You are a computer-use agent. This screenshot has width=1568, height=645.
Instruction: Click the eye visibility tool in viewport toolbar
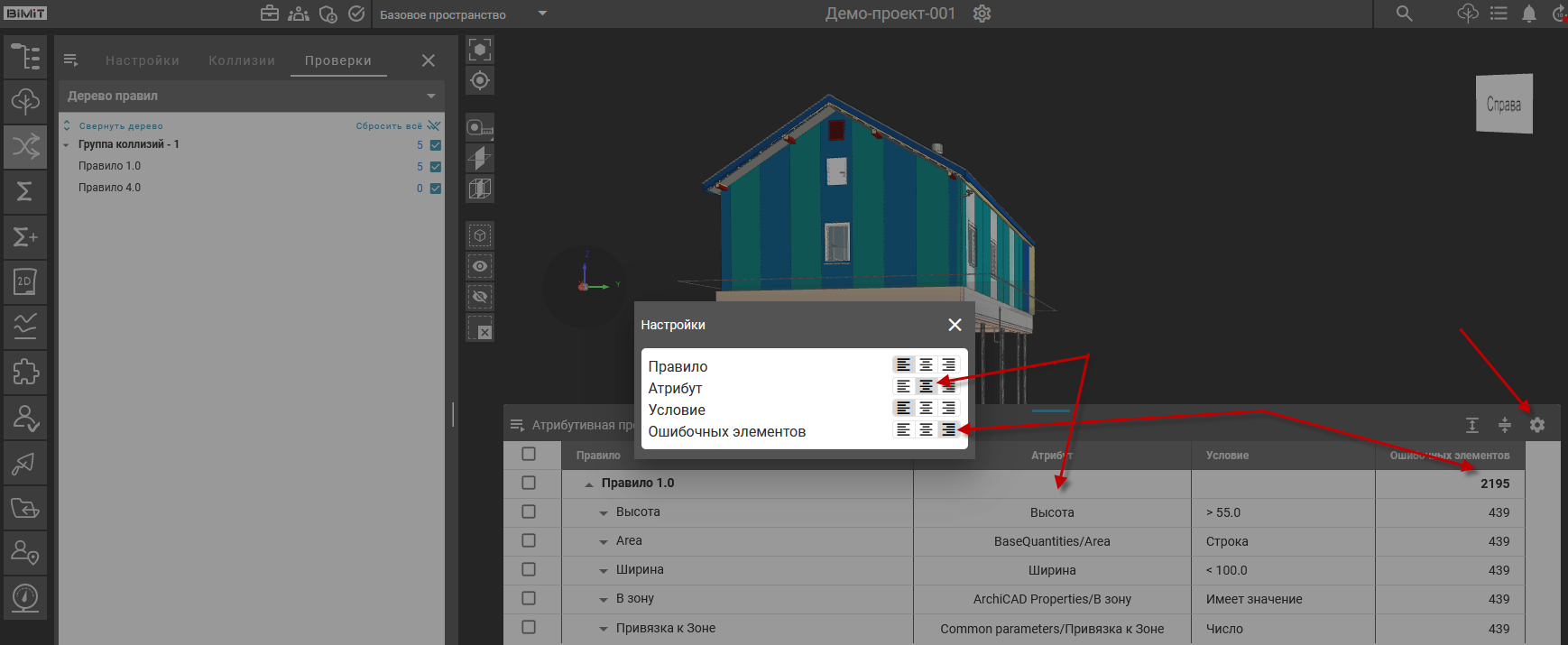click(x=480, y=266)
